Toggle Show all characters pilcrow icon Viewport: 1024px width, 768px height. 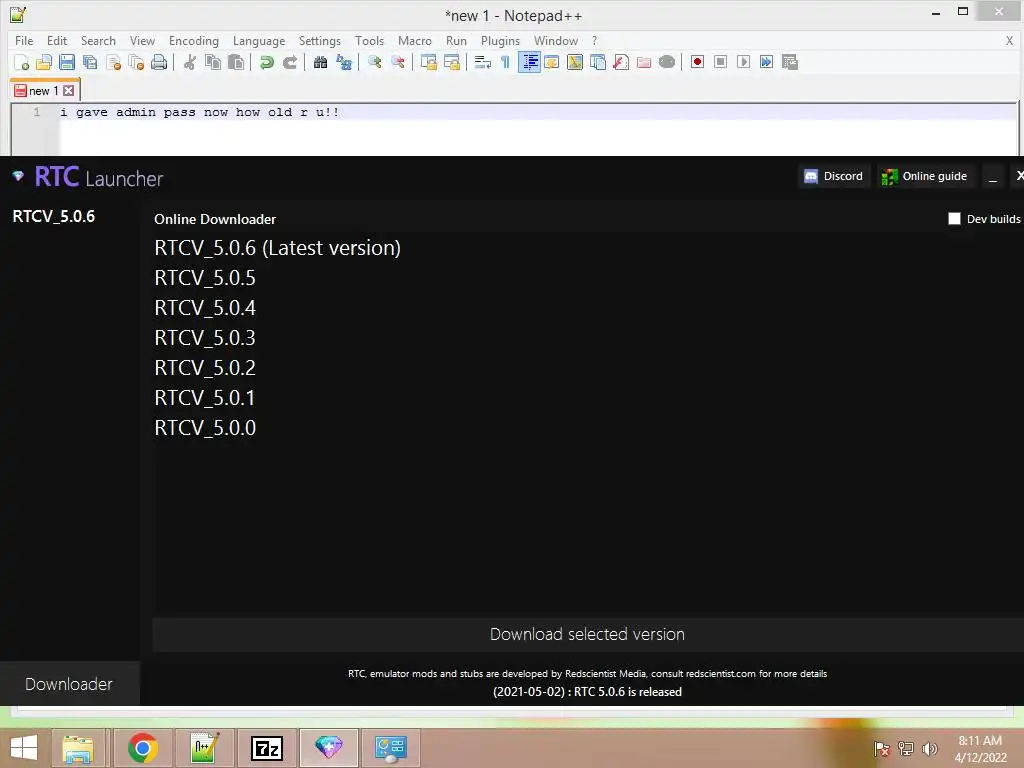505,62
